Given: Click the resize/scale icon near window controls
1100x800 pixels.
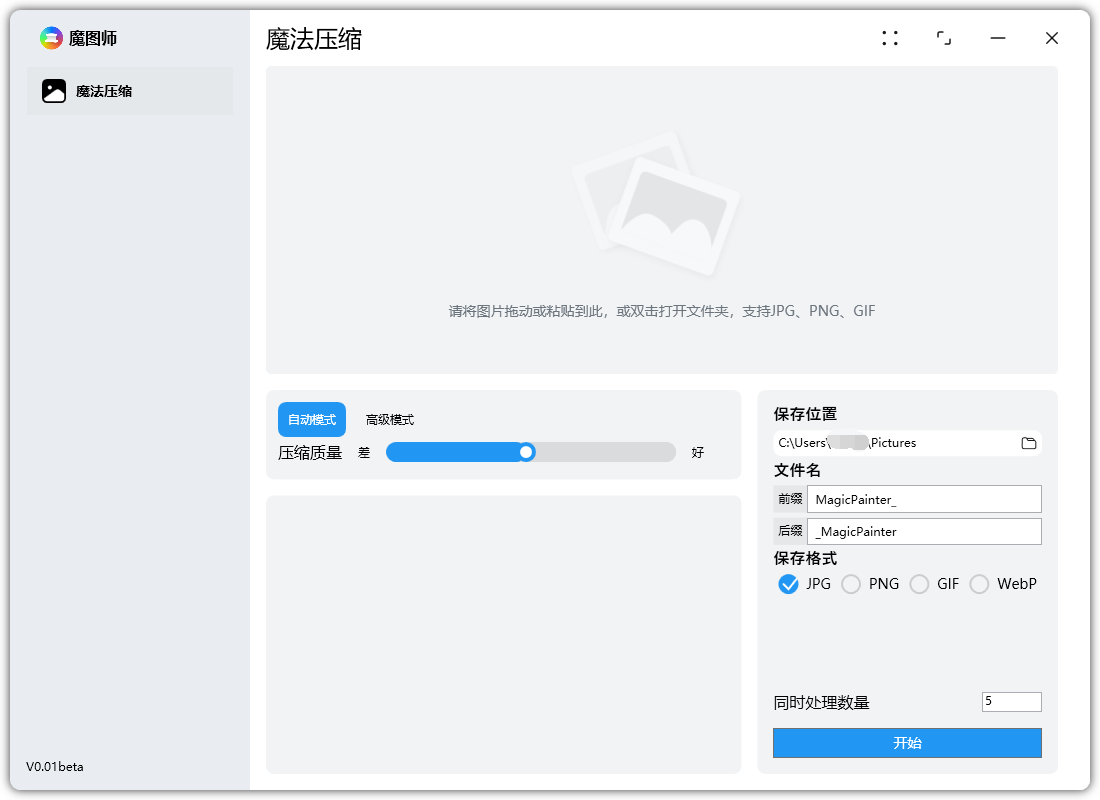Looking at the screenshot, I should pos(944,37).
